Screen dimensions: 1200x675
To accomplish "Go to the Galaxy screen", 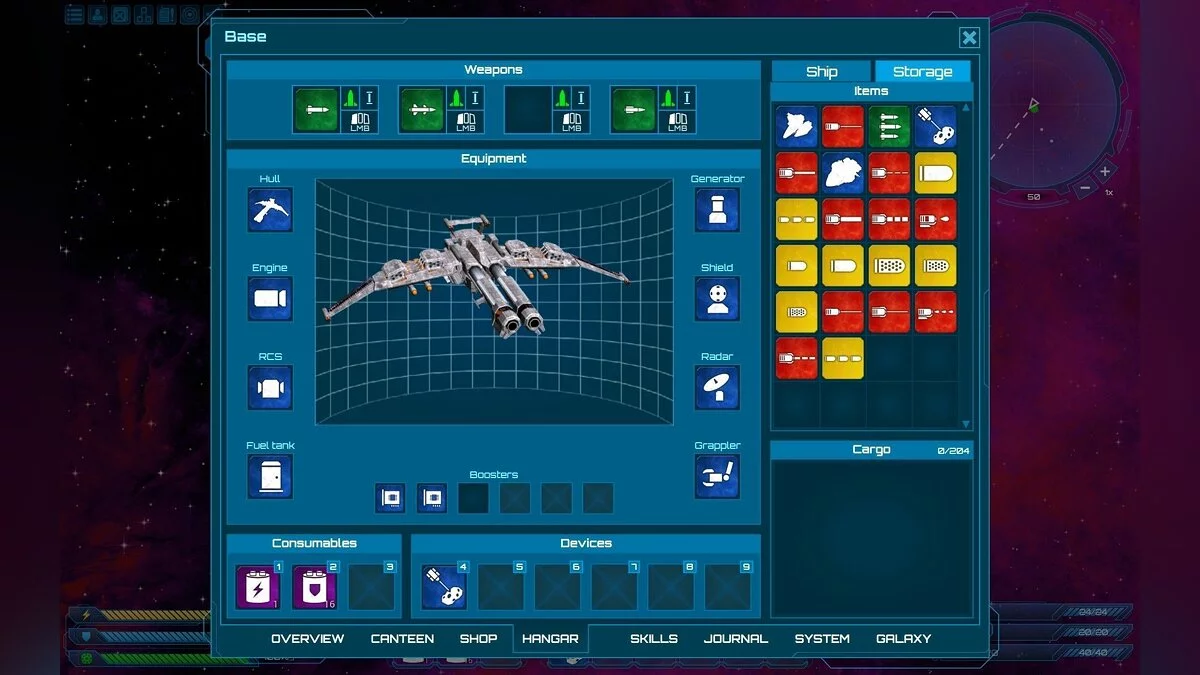I will click(x=903, y=638).
